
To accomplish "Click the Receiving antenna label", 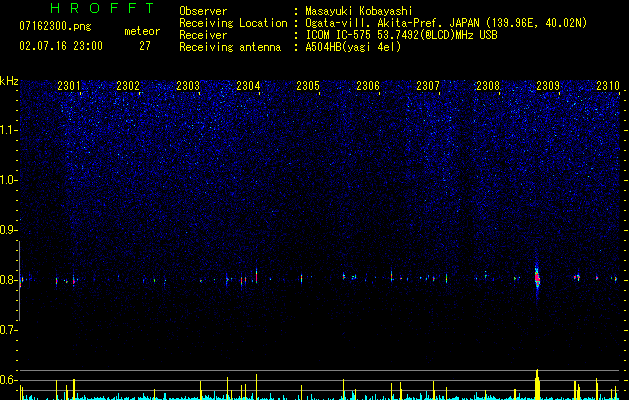I will (x=230, y=47).
